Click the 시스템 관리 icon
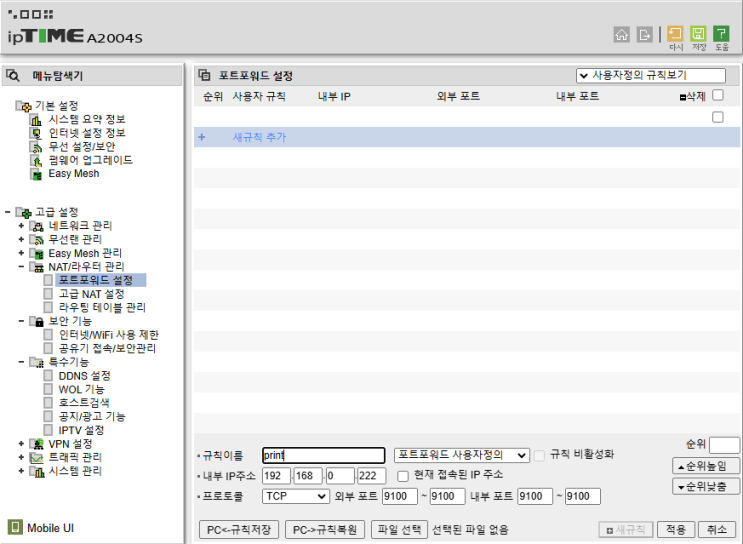The height and width of the screenshot is (544, 743). (x=36, y=471)
